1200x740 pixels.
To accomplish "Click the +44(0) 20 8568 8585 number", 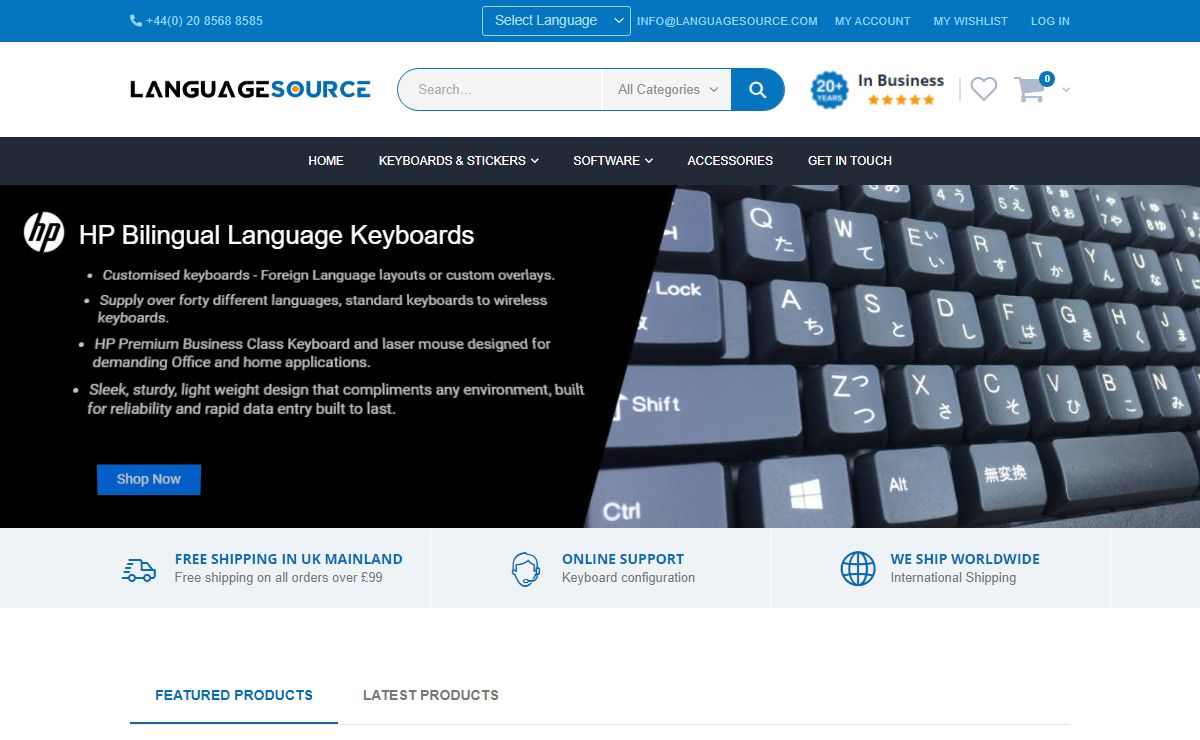I will click(x=204, y=21).
